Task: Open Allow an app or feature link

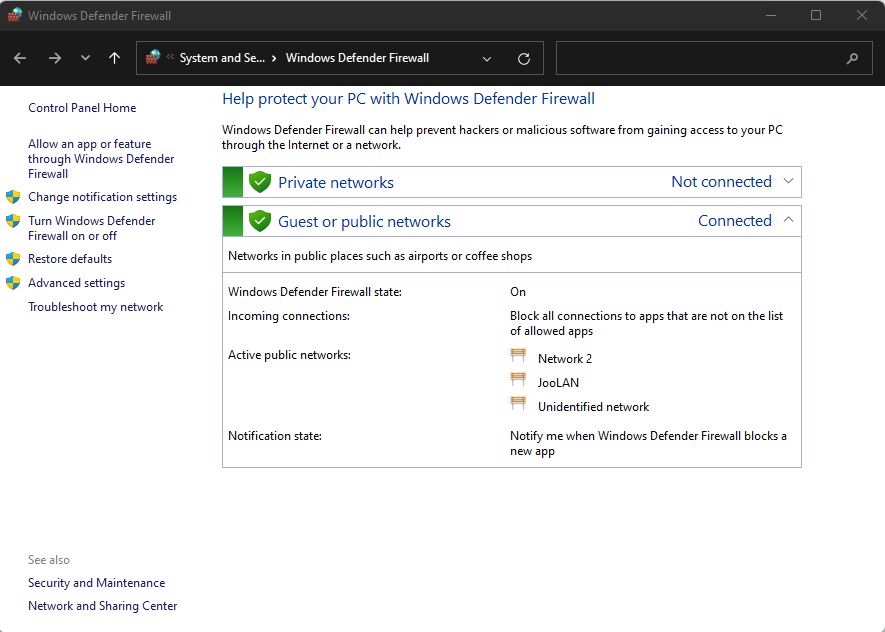Action: click(101, 159)
